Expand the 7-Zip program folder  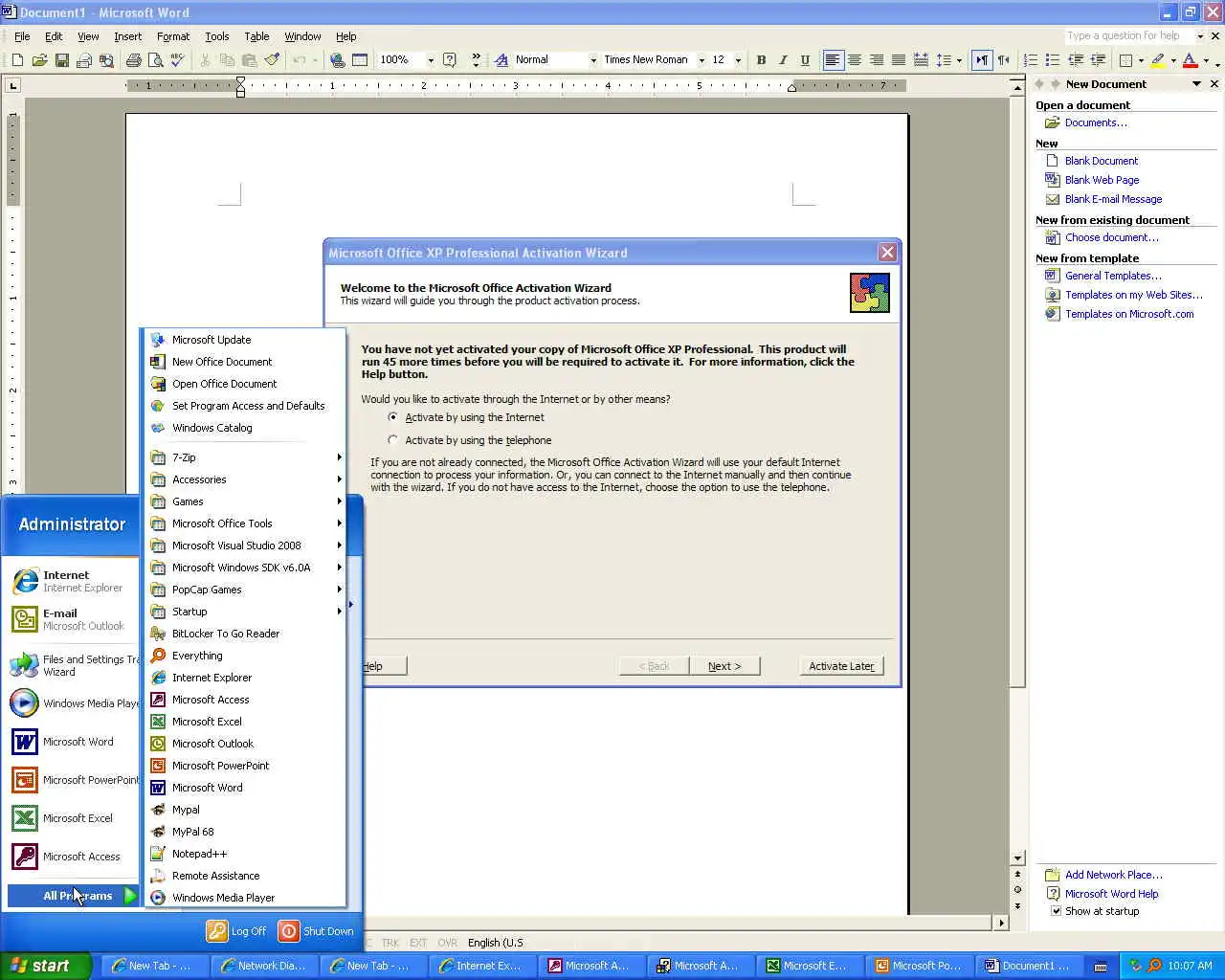(x=246, y=457)
